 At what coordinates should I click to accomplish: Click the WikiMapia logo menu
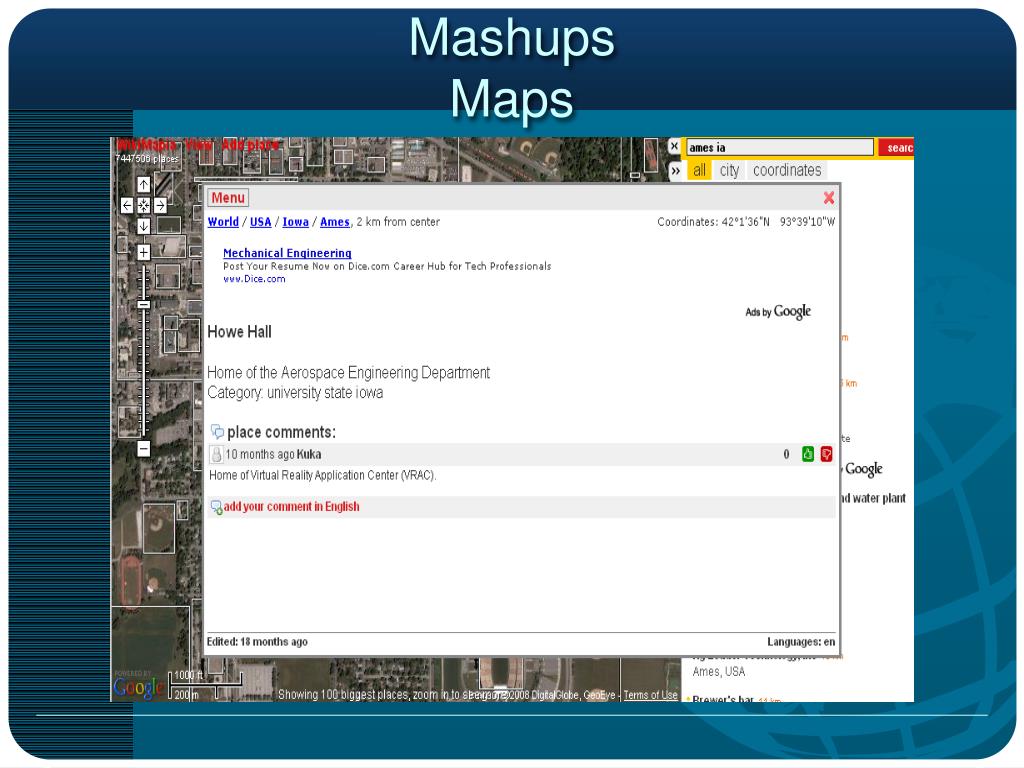pos(146,144)
